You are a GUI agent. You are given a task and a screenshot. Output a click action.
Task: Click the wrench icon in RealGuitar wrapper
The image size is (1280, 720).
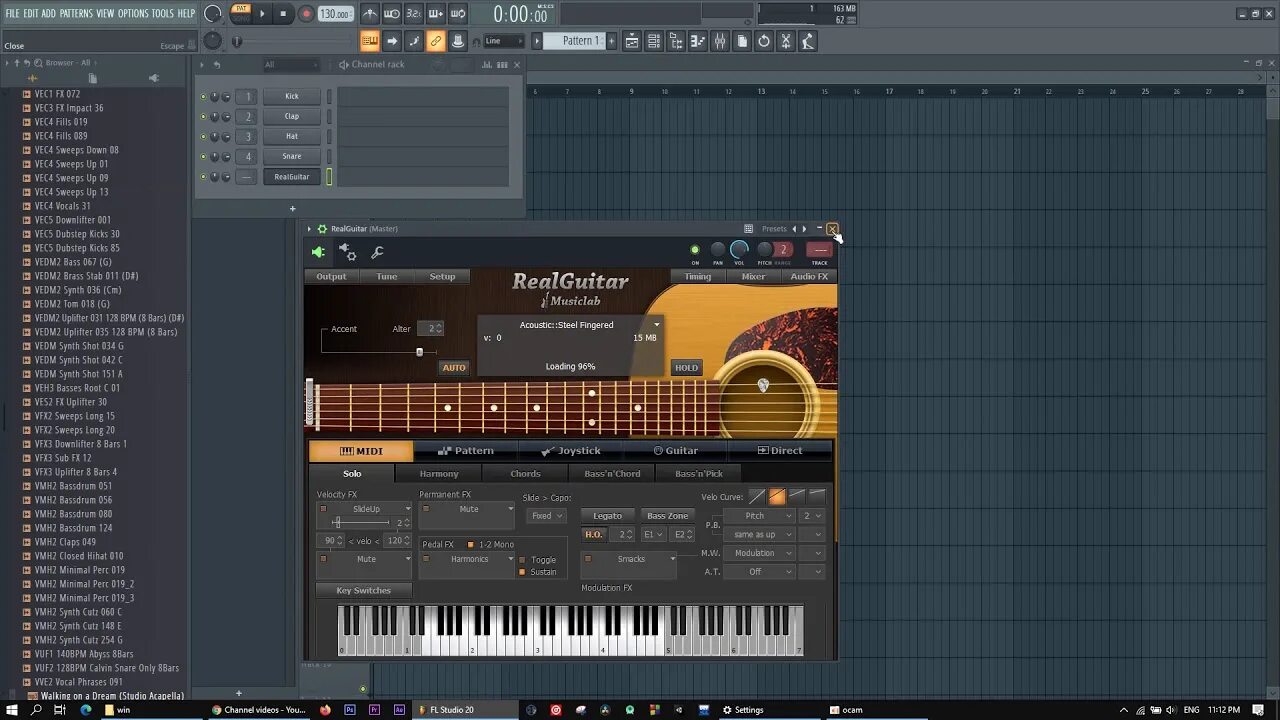tap(377, 252)
